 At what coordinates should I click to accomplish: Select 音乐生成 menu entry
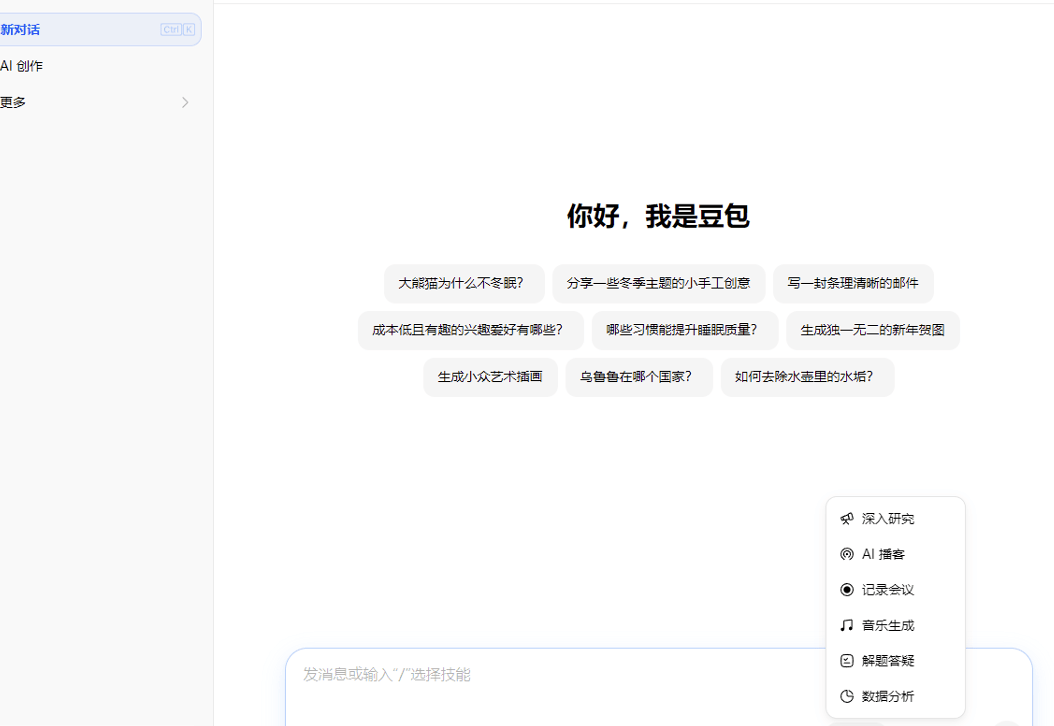pos(895,625)
